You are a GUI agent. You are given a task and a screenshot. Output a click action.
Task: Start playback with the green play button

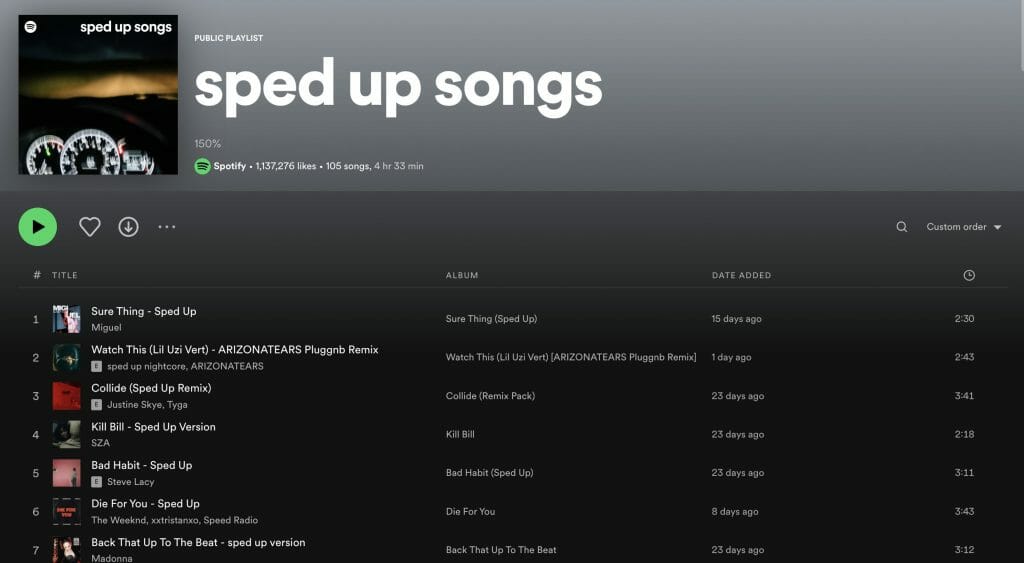[x=38, y=227]
